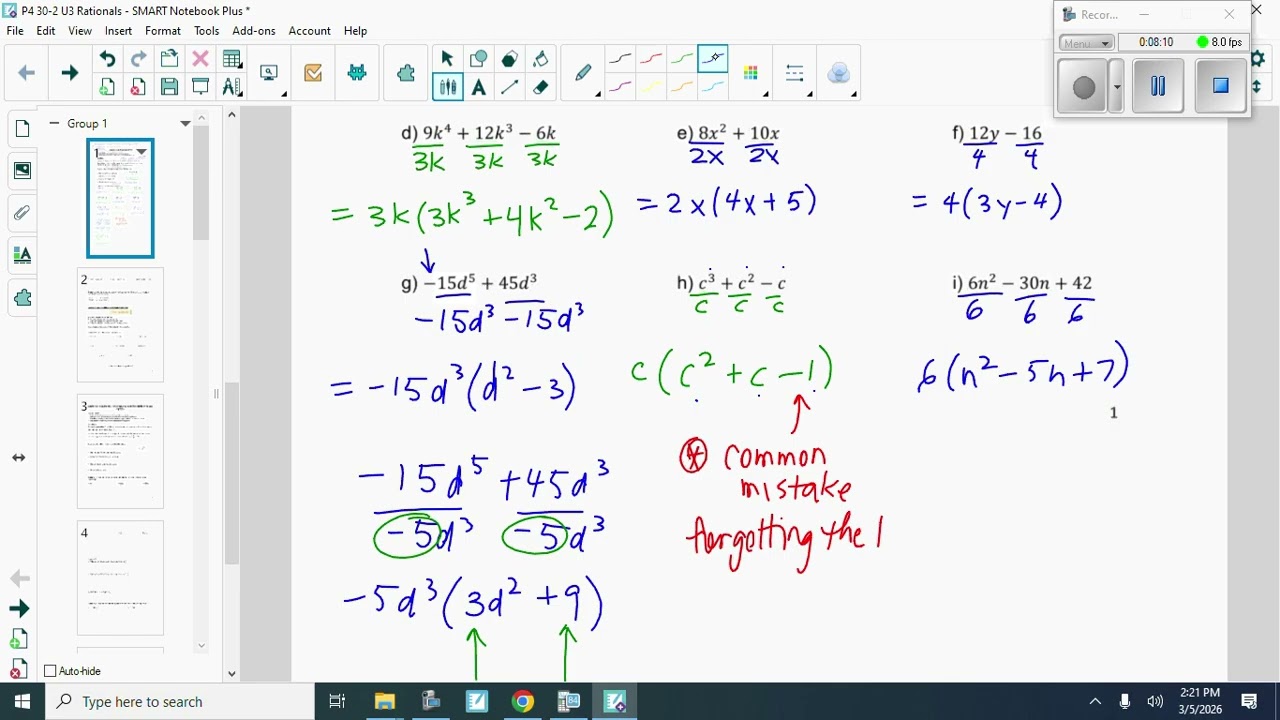Select page 3 thumbnail
This screenshot has width=1280, height=720.
point(120,452)
